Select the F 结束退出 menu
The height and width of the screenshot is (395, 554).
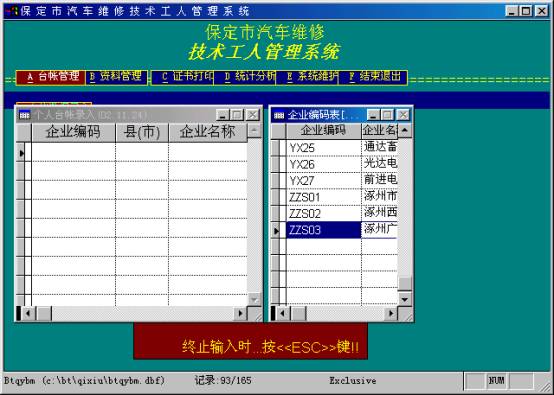tap(373, 77)
